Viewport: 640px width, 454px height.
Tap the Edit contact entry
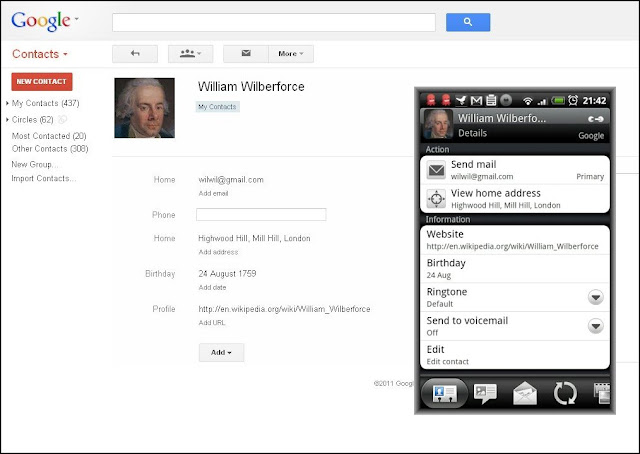pos(515,355)
